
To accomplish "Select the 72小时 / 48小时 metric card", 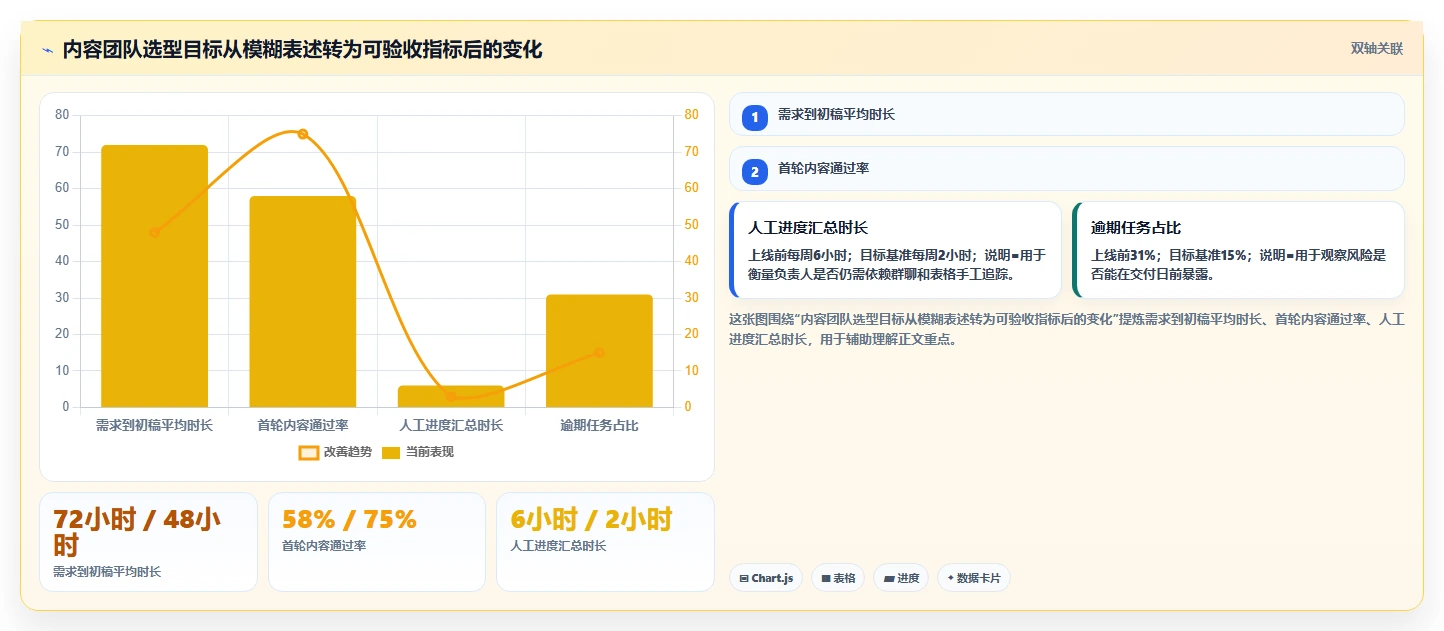I will click(x=149, y=542).
